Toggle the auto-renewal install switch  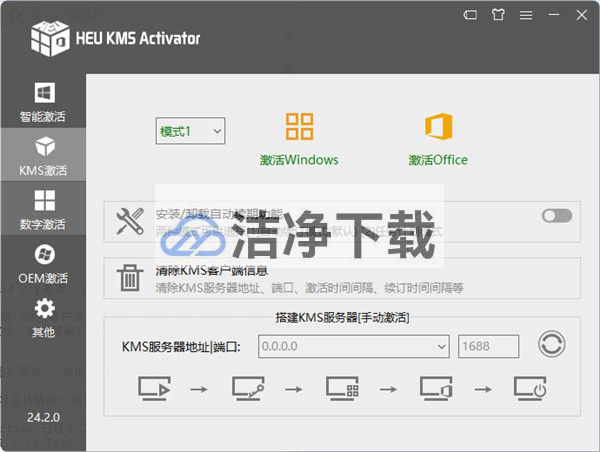[x=557, y=215]
